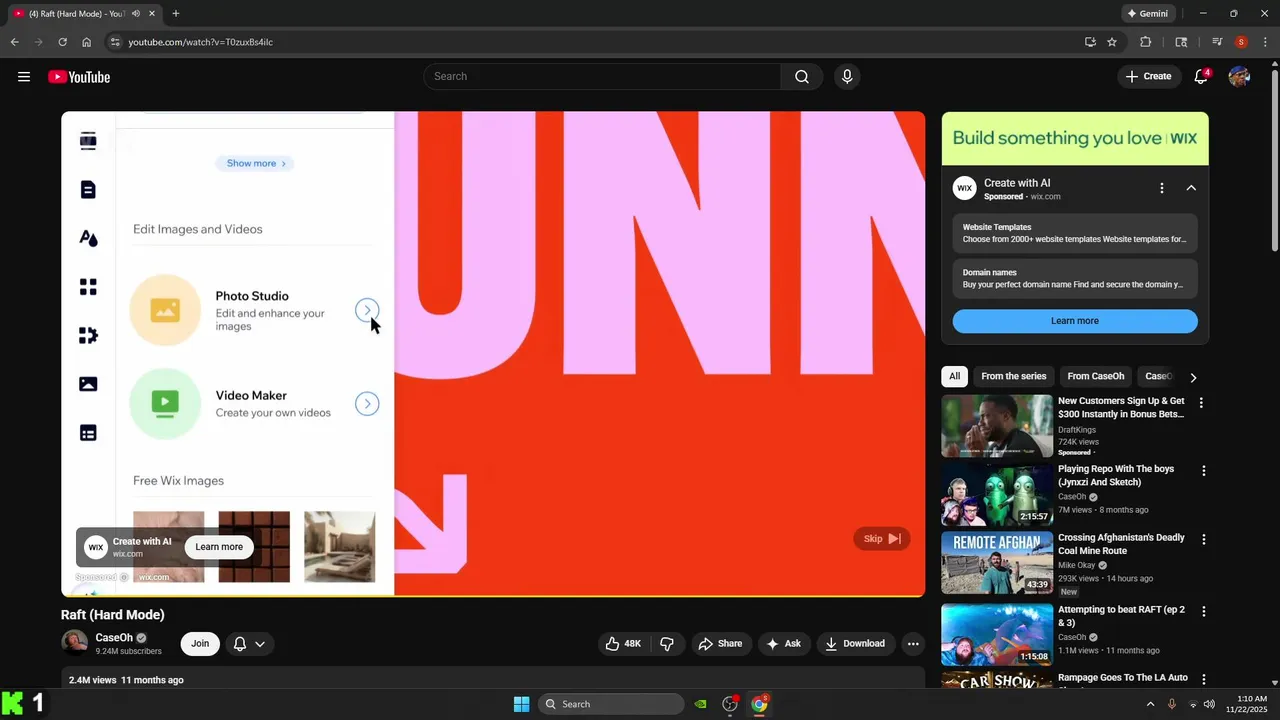Click the Gemini button in the title bar
Screen dimensions: 1280x720
tap(1148, 14)
